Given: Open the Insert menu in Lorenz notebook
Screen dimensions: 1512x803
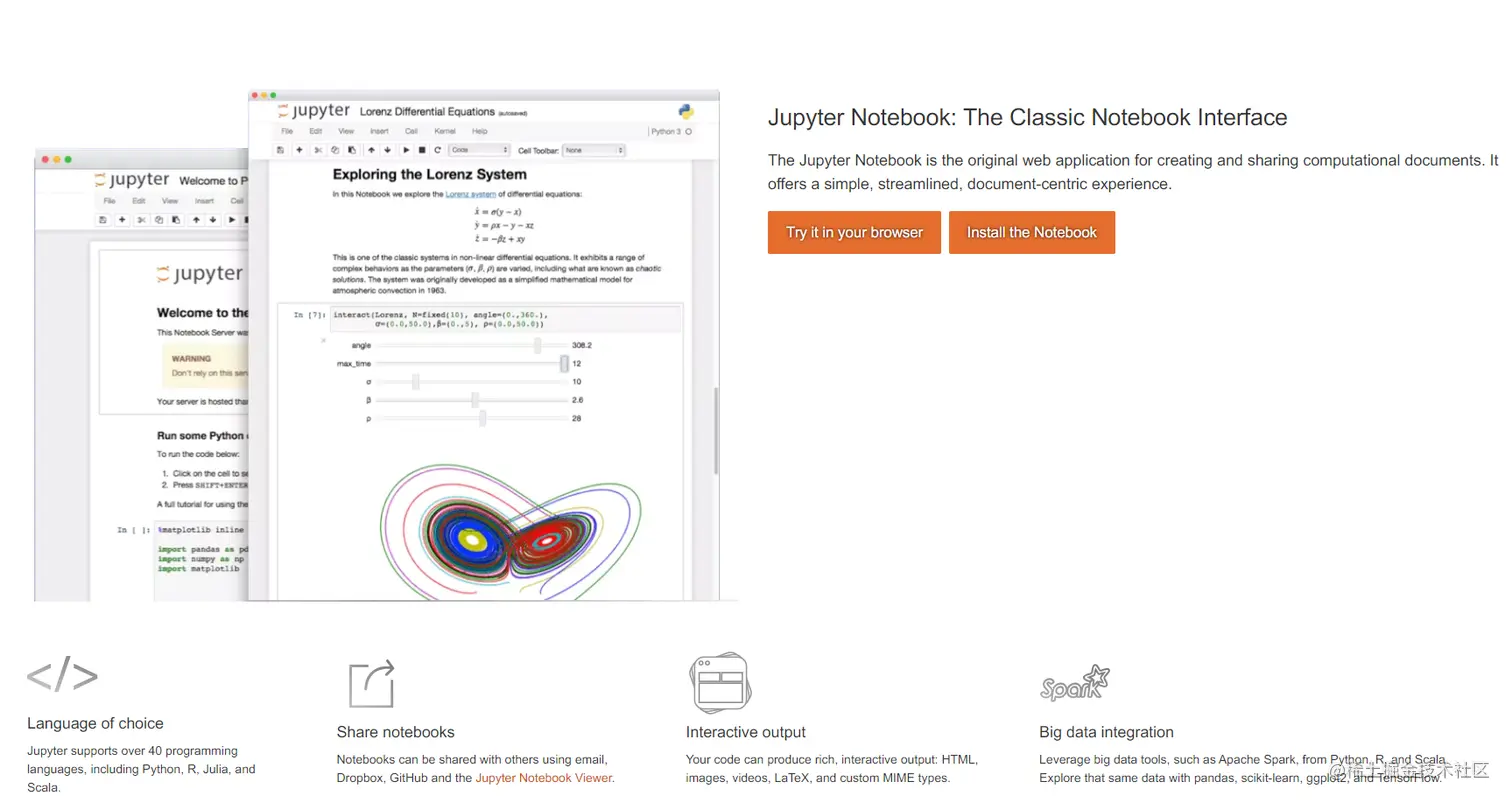Looking at the screenshot, I should [x=379, y=131].
